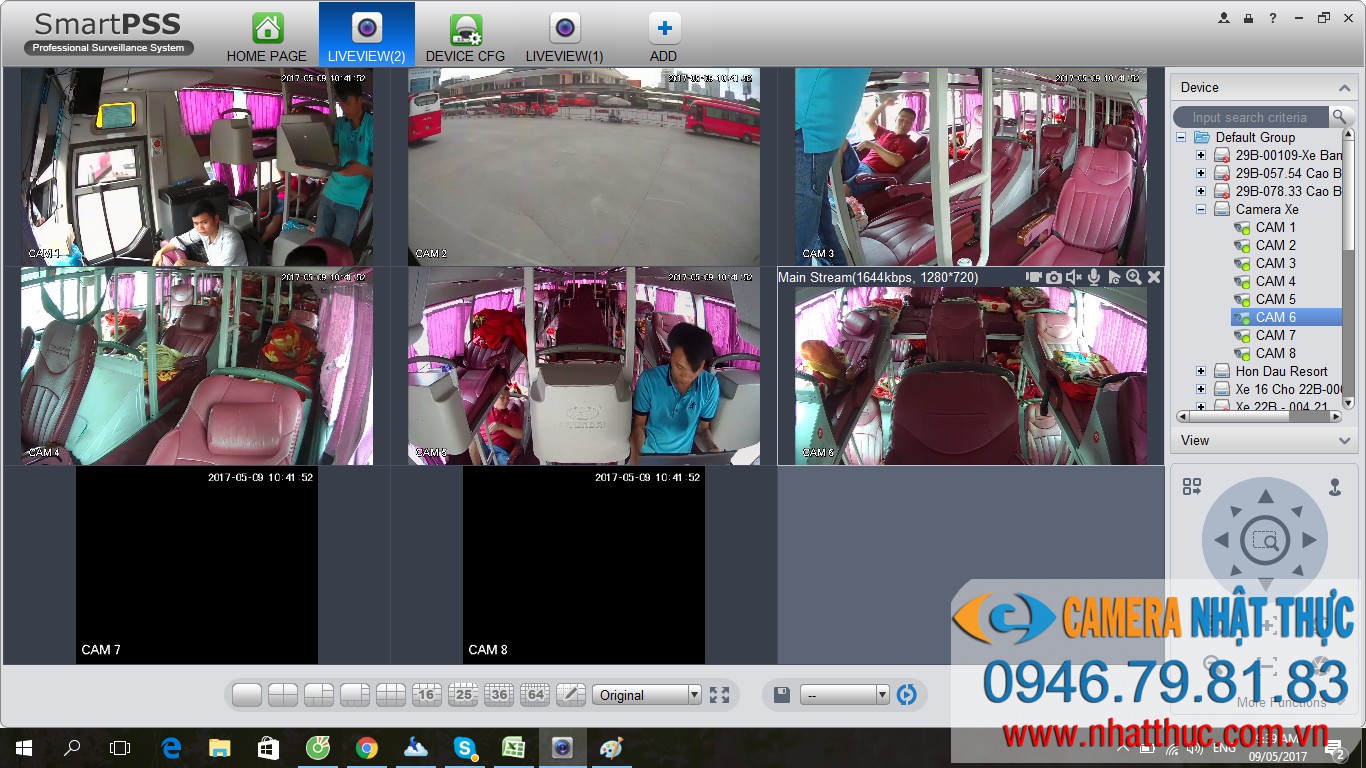The height and width of the screenshot is (768, 1366).
Task: Collapse the Device panel
Action: point(1345,88)
